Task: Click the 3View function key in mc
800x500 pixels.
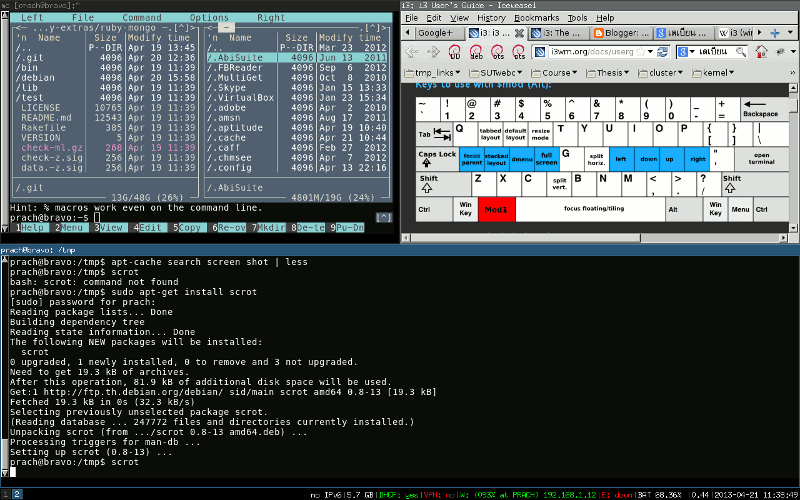Action: (x=110, y=228)
